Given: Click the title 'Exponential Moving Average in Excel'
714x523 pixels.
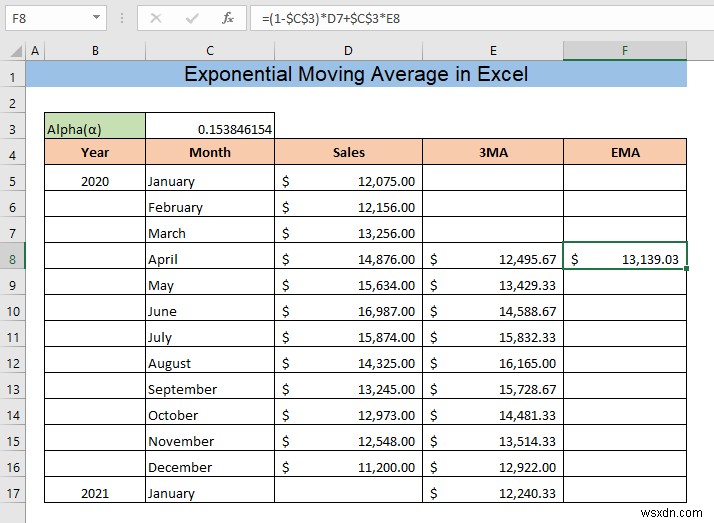Looking at the screenshot, I should click(356, 74).
